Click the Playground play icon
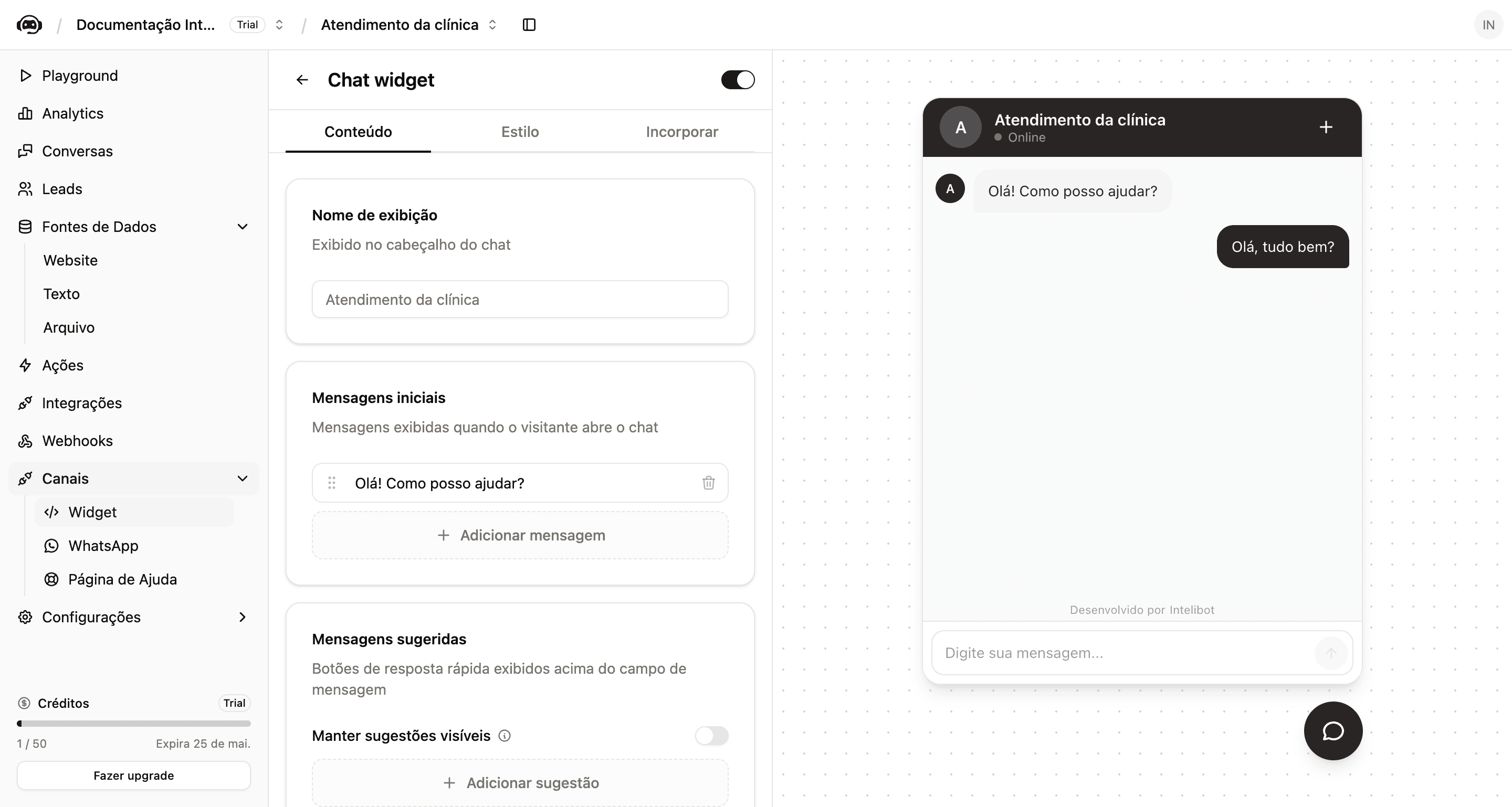This screenshot has width=1512, height=807. click(x=25, y=76)
